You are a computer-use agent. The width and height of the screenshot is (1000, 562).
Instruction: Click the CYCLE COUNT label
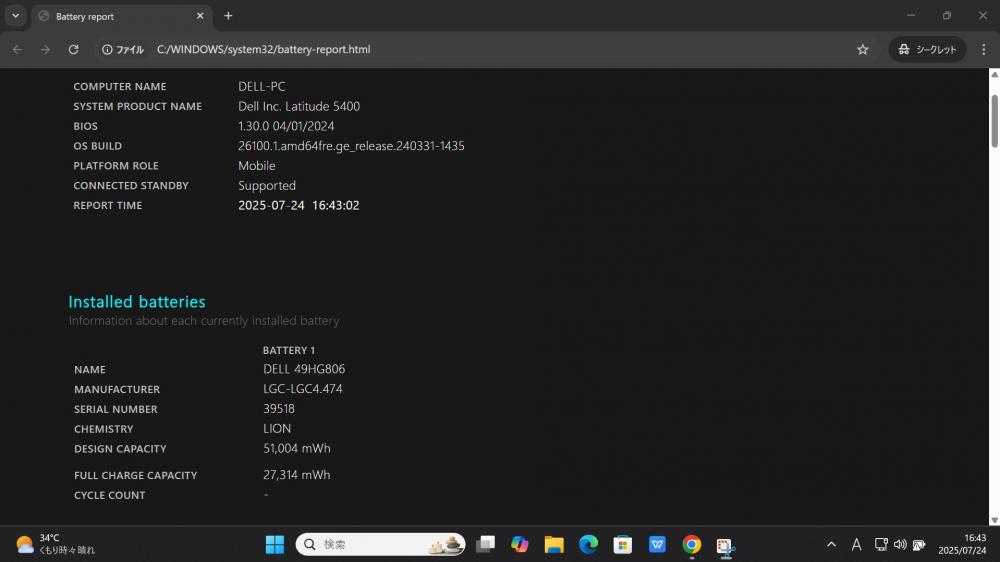point(110,495)
